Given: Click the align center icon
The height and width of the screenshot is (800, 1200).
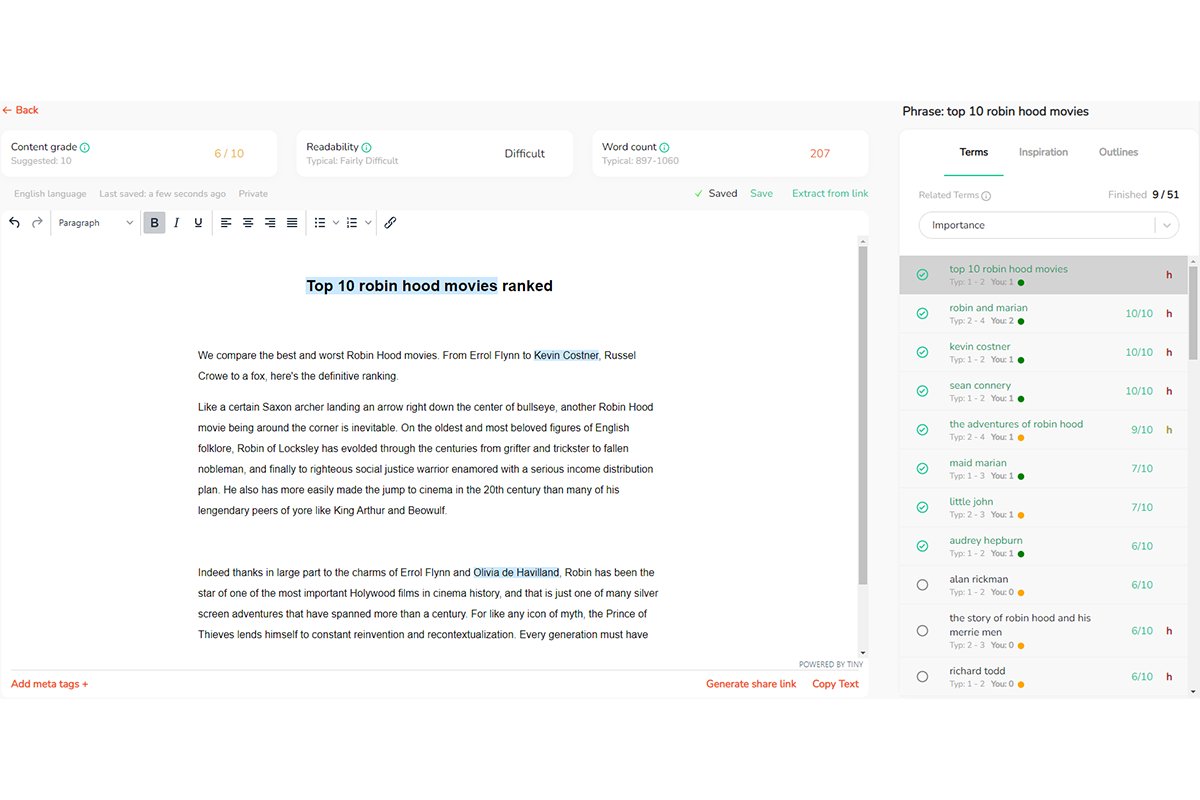Looking at the screenshot, I should coord(247,222).
